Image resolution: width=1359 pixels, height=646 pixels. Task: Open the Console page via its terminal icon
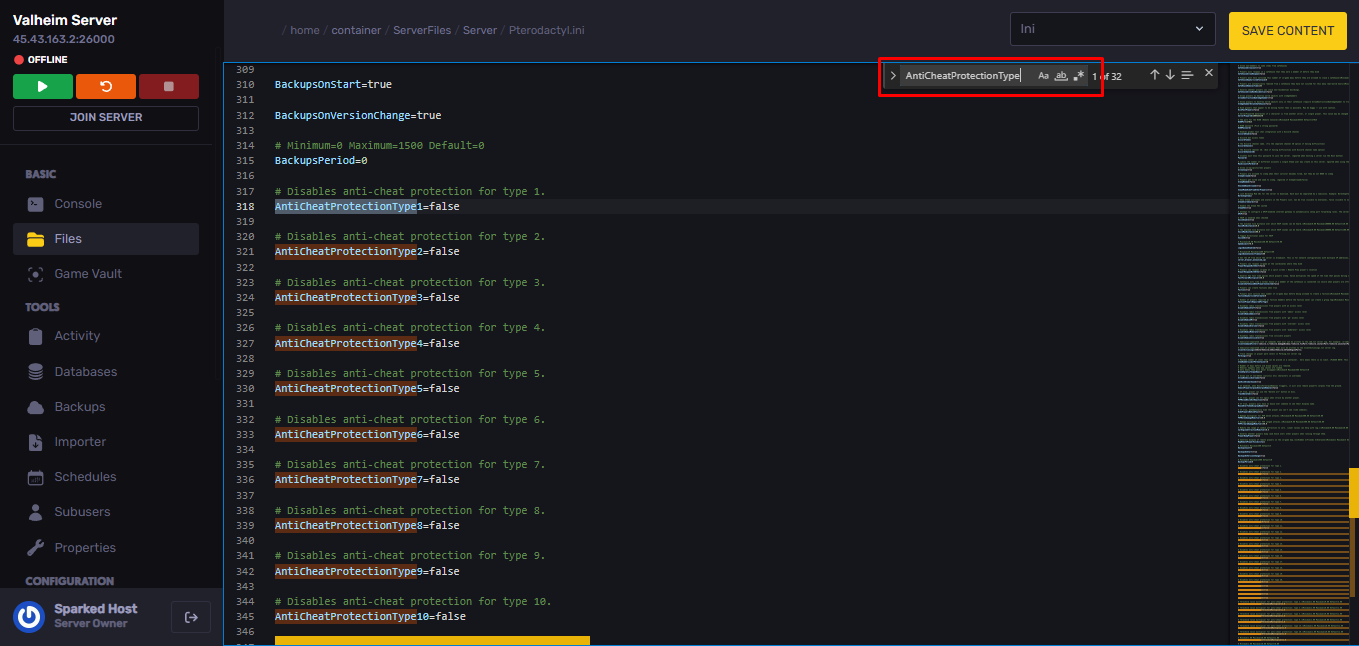35,204
